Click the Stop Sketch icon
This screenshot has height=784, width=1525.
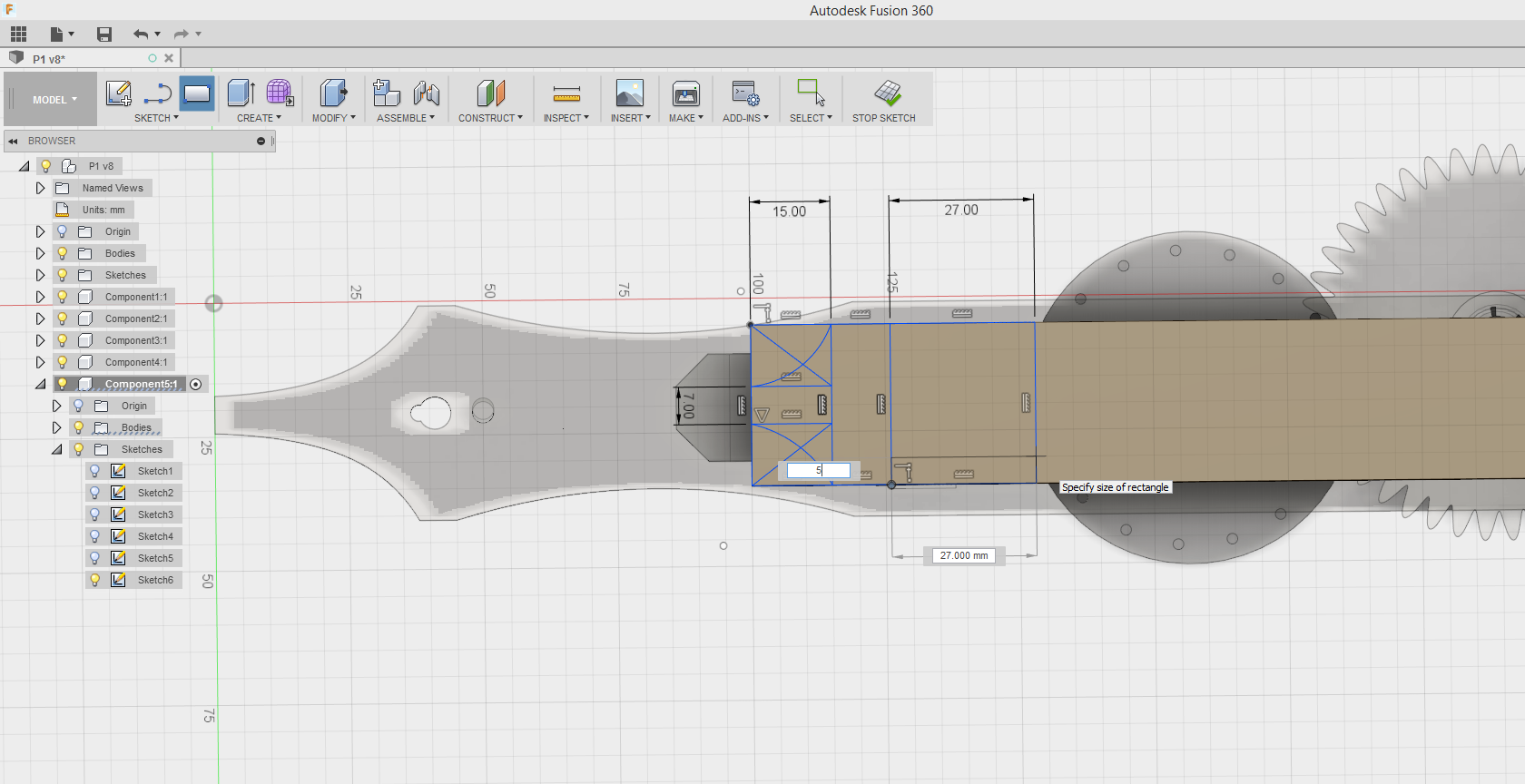coord(888,93)
